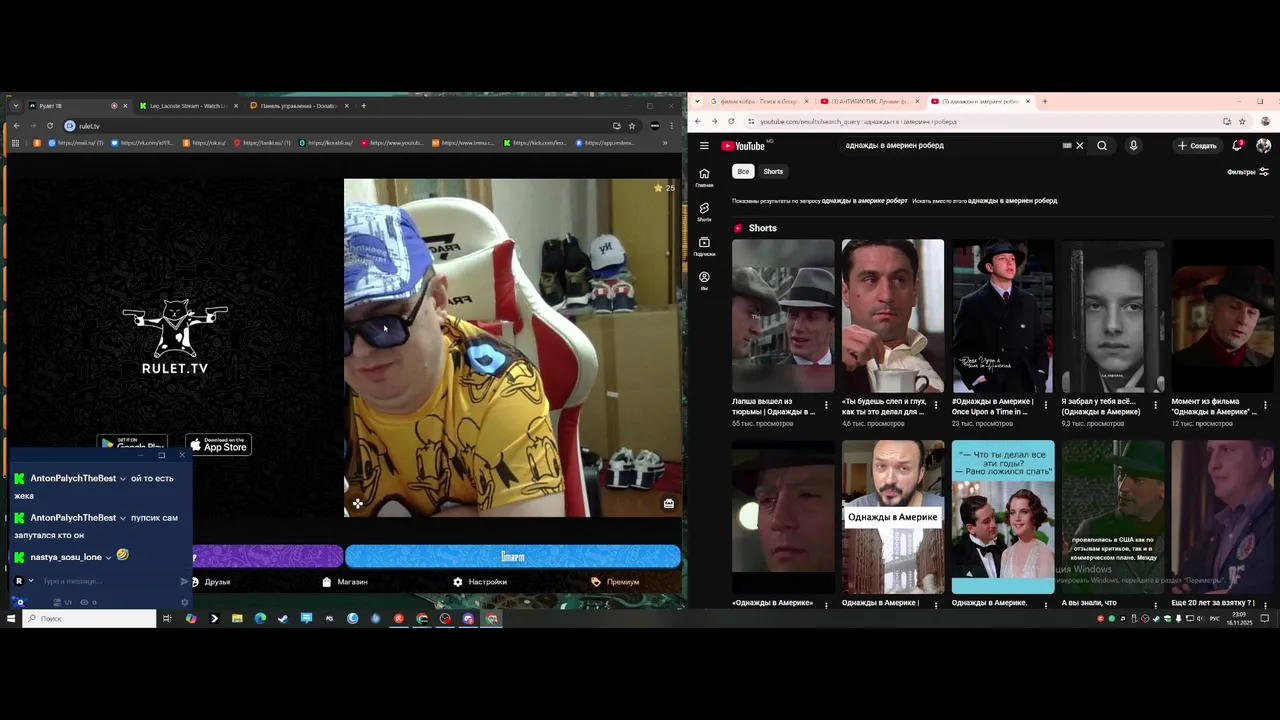
Task: Open options for 'Лапша вышел из тюрьмы' short
Action: coord(826,405)
